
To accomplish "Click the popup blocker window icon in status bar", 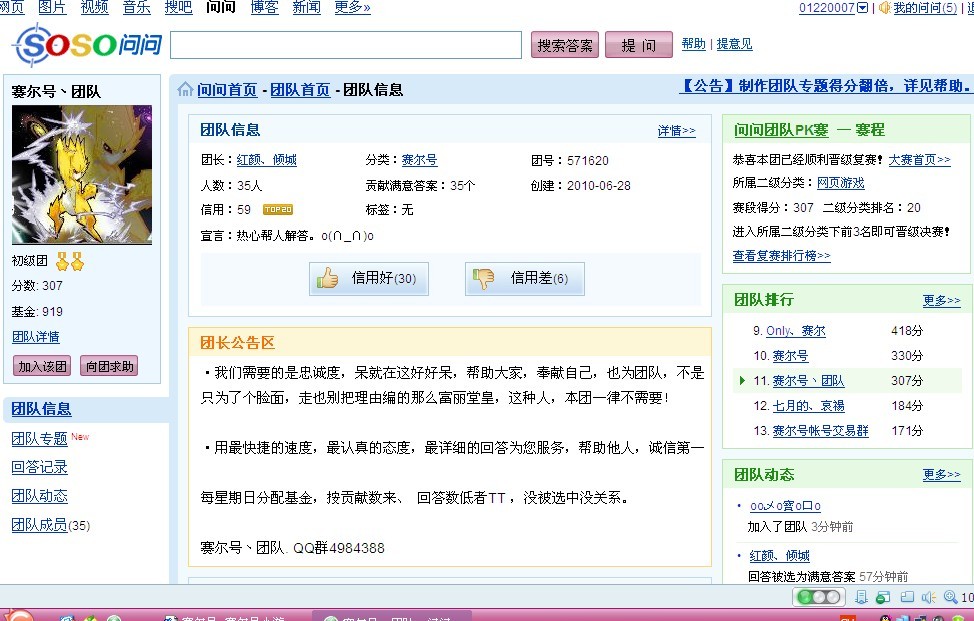I will 883,597.
